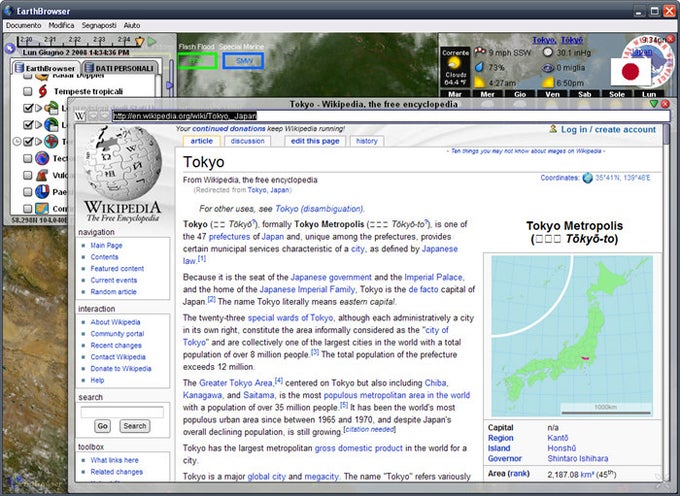Click the Japan flag image
This screenshot has height=496, width=680.
tap(631, 72)
